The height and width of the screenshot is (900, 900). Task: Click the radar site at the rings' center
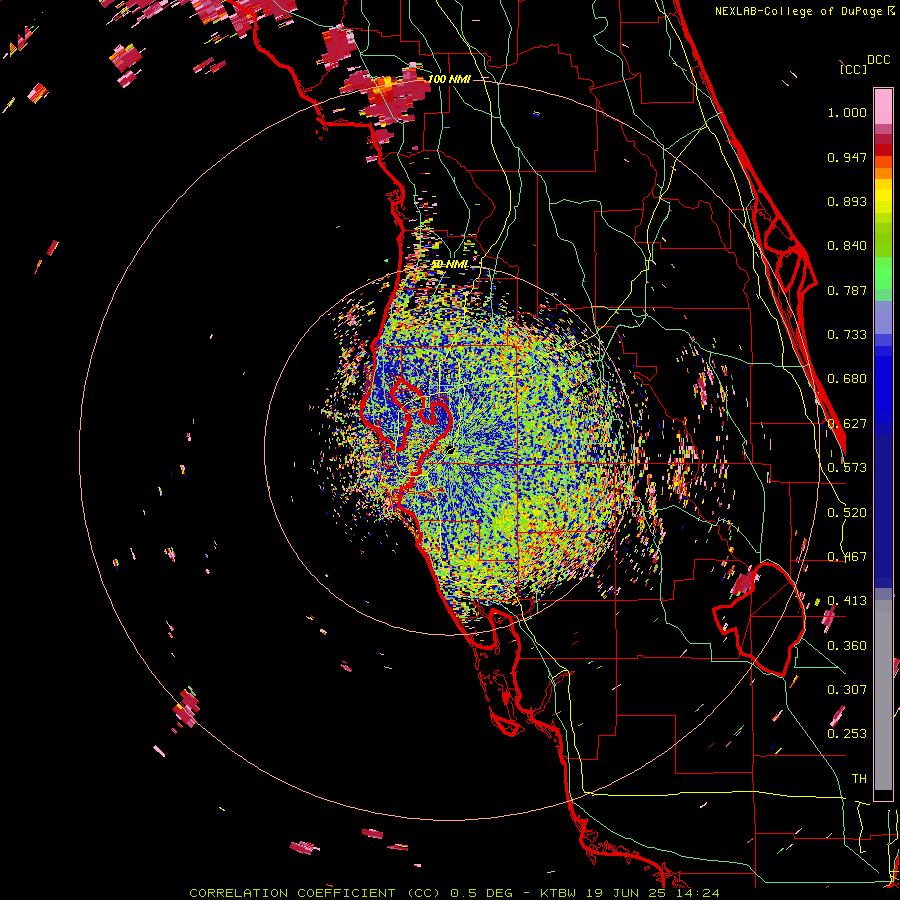point(449,450)
